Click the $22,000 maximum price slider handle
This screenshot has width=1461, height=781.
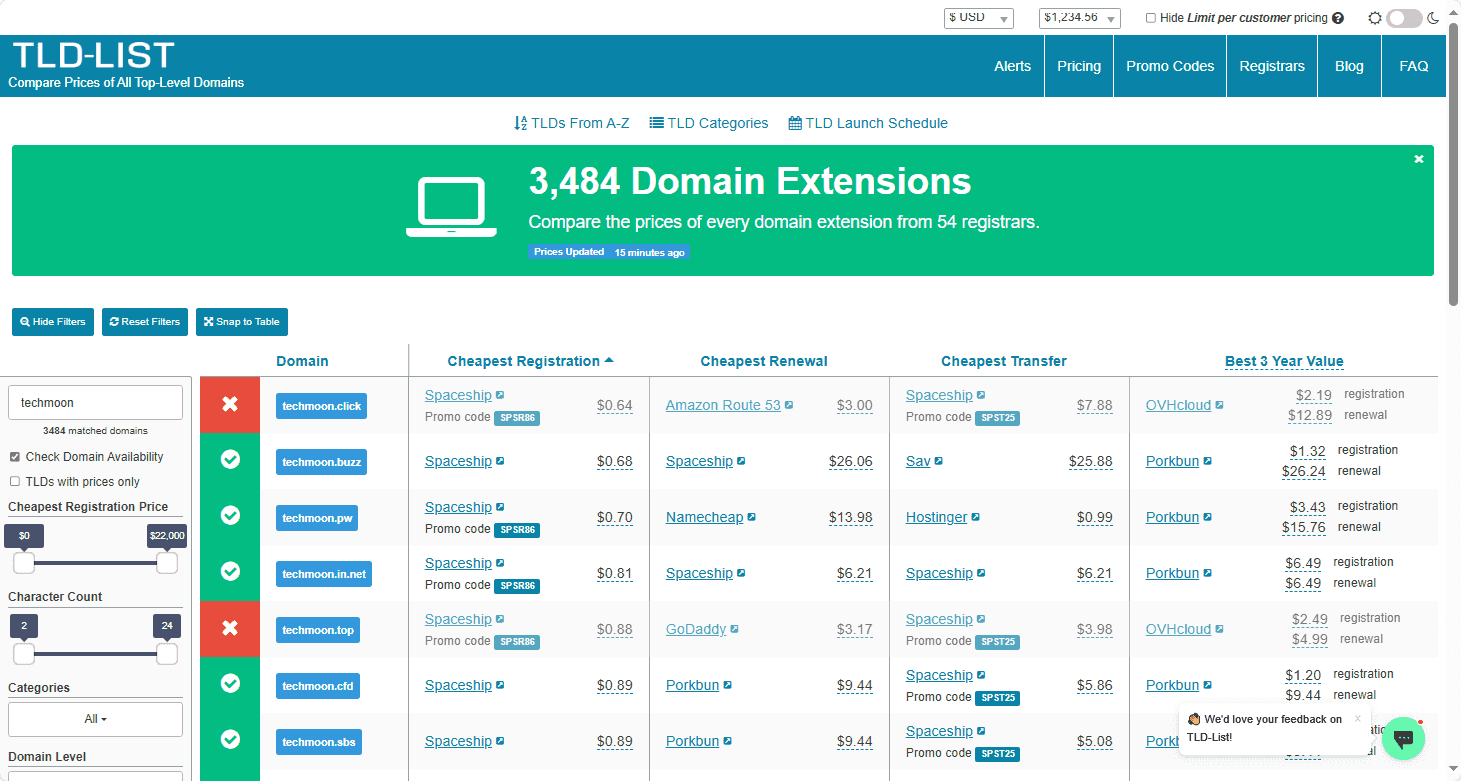point(167,563)
